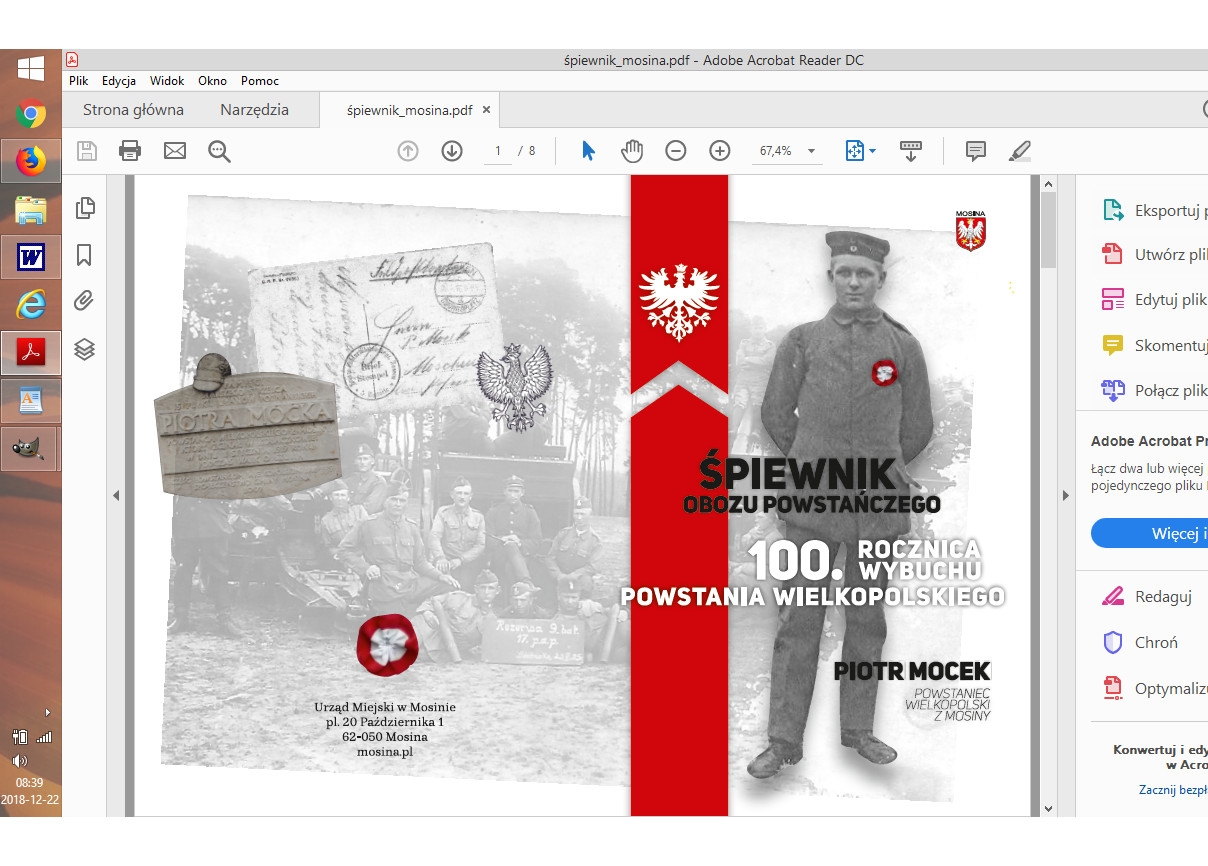
Task: Select the Hand pan tool
Action: click(632, 151)
